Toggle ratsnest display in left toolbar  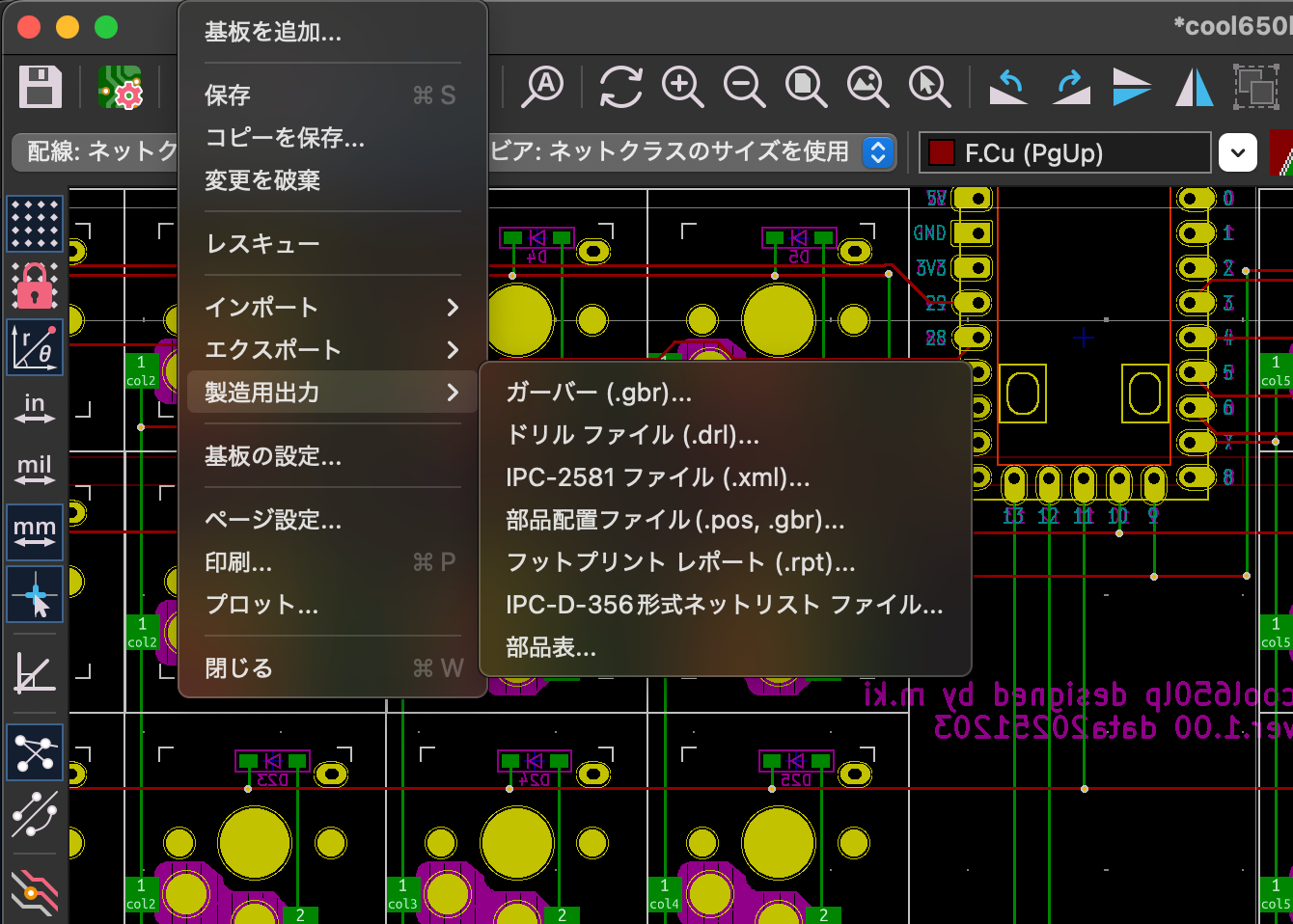35,752
